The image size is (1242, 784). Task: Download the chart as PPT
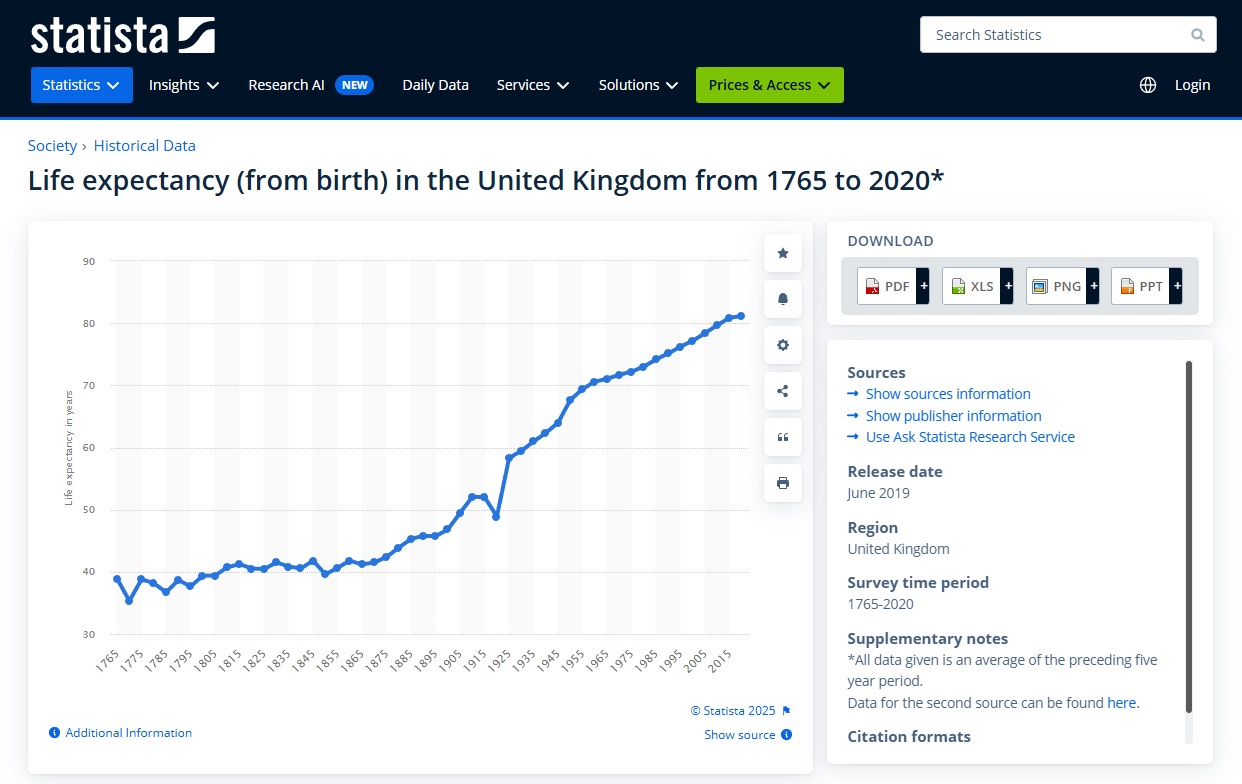[1146, 286]
